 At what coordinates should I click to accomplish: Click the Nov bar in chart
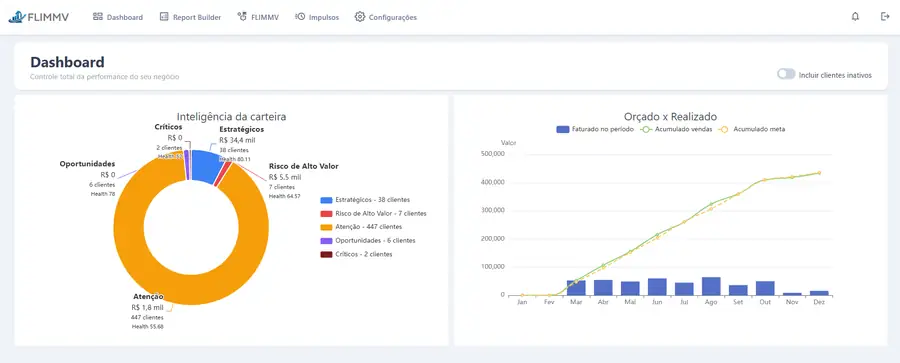click(792, 294)
